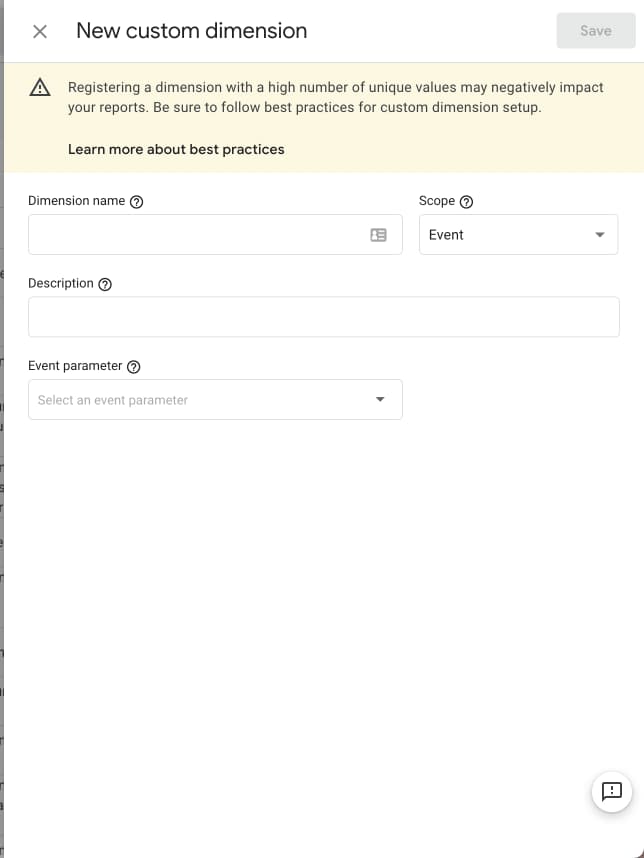This screenshot has height=858, width=644.
Task: Click into the Description text field
Action: [323, 317]
